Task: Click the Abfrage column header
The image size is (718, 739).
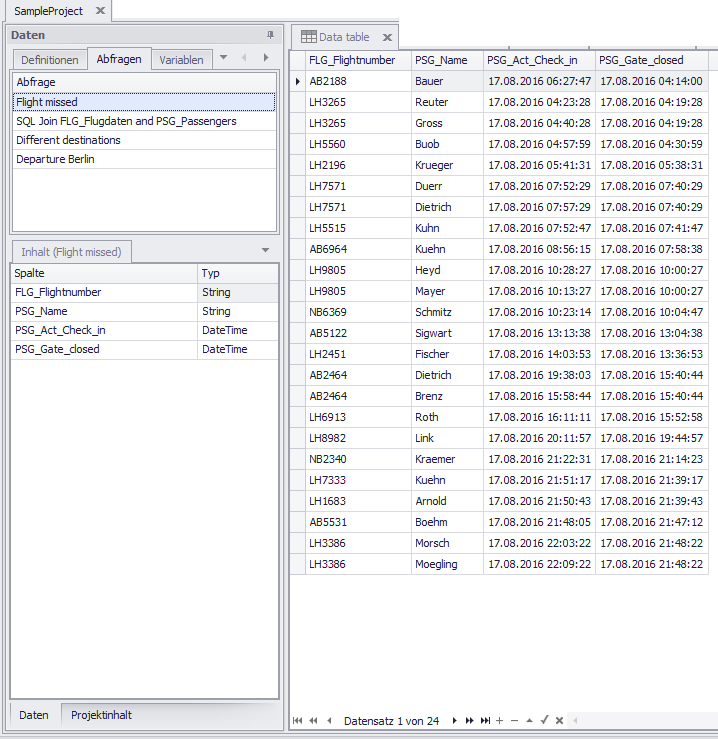Action: [144, 82]
